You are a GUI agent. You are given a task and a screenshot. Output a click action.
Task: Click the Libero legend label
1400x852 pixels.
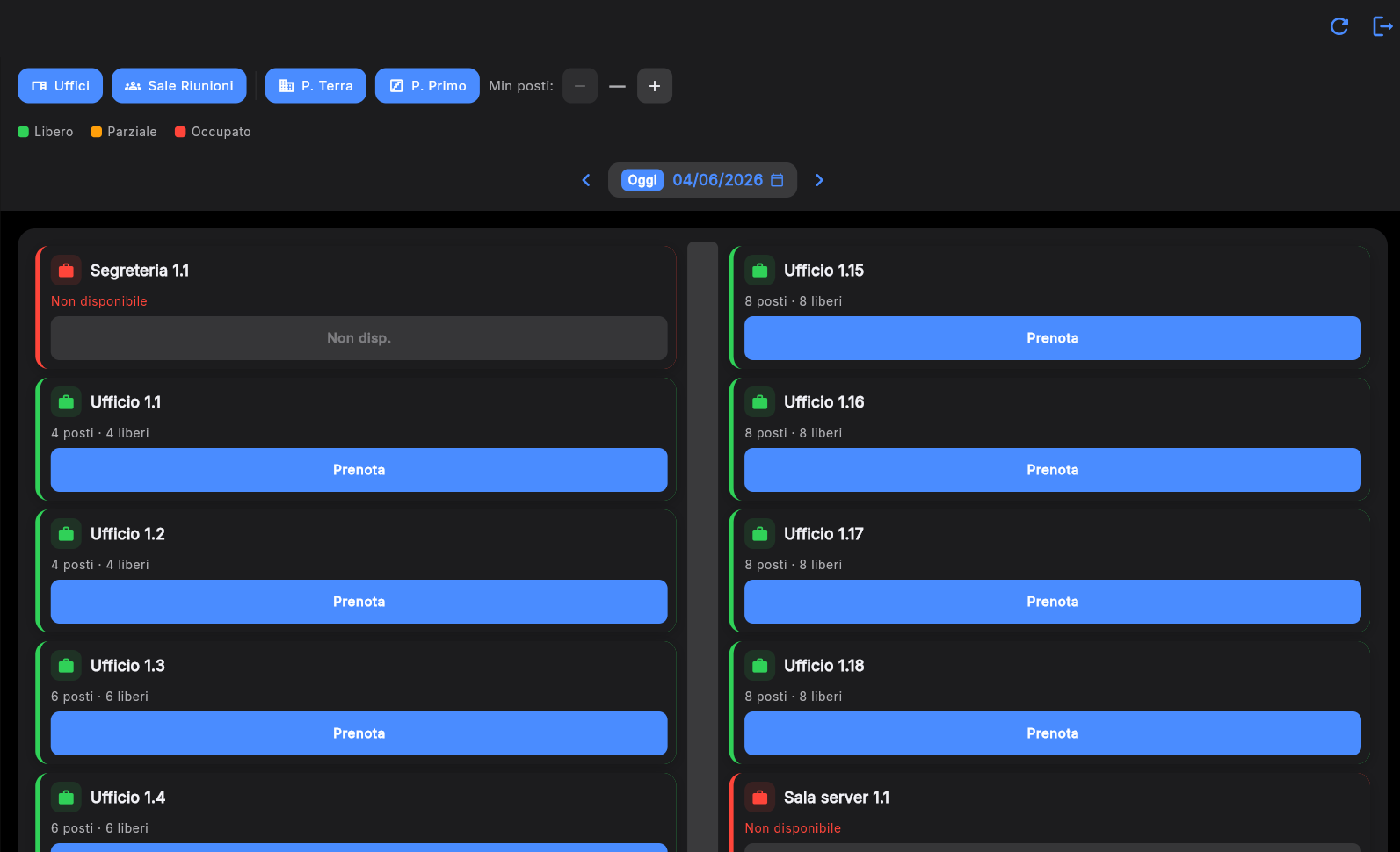(54, 132)
